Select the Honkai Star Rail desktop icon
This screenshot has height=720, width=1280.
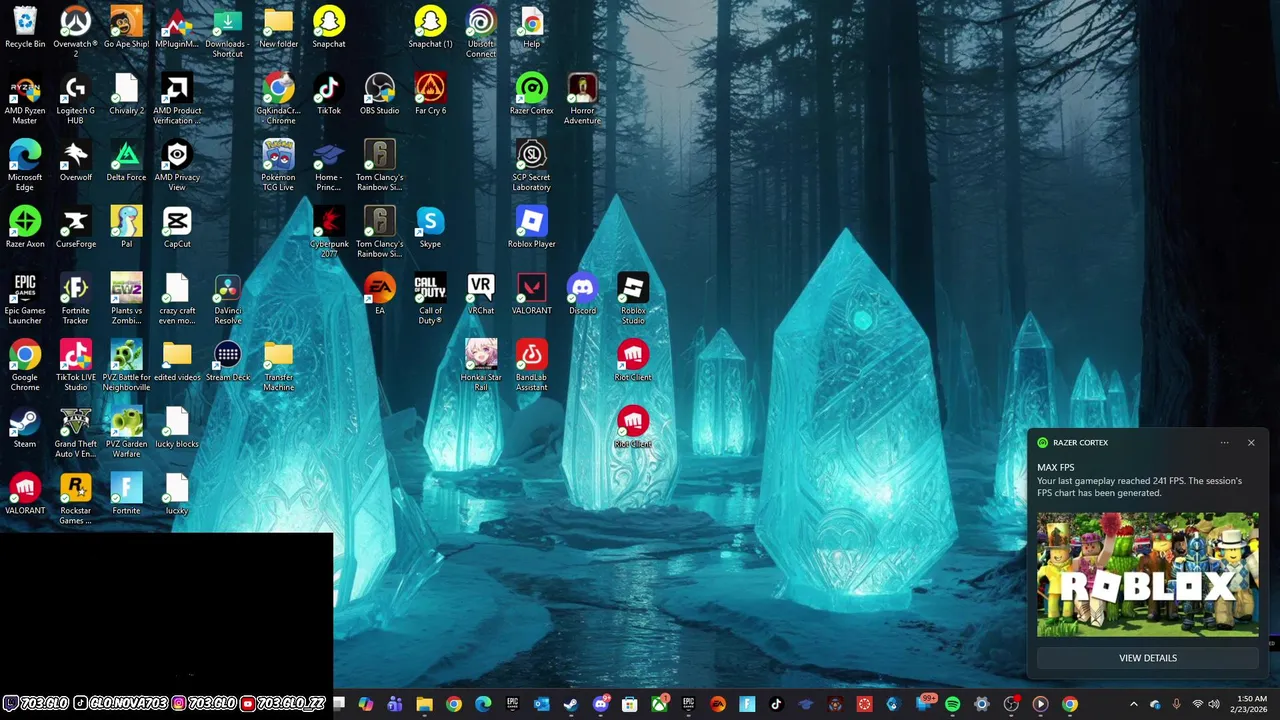481,365
